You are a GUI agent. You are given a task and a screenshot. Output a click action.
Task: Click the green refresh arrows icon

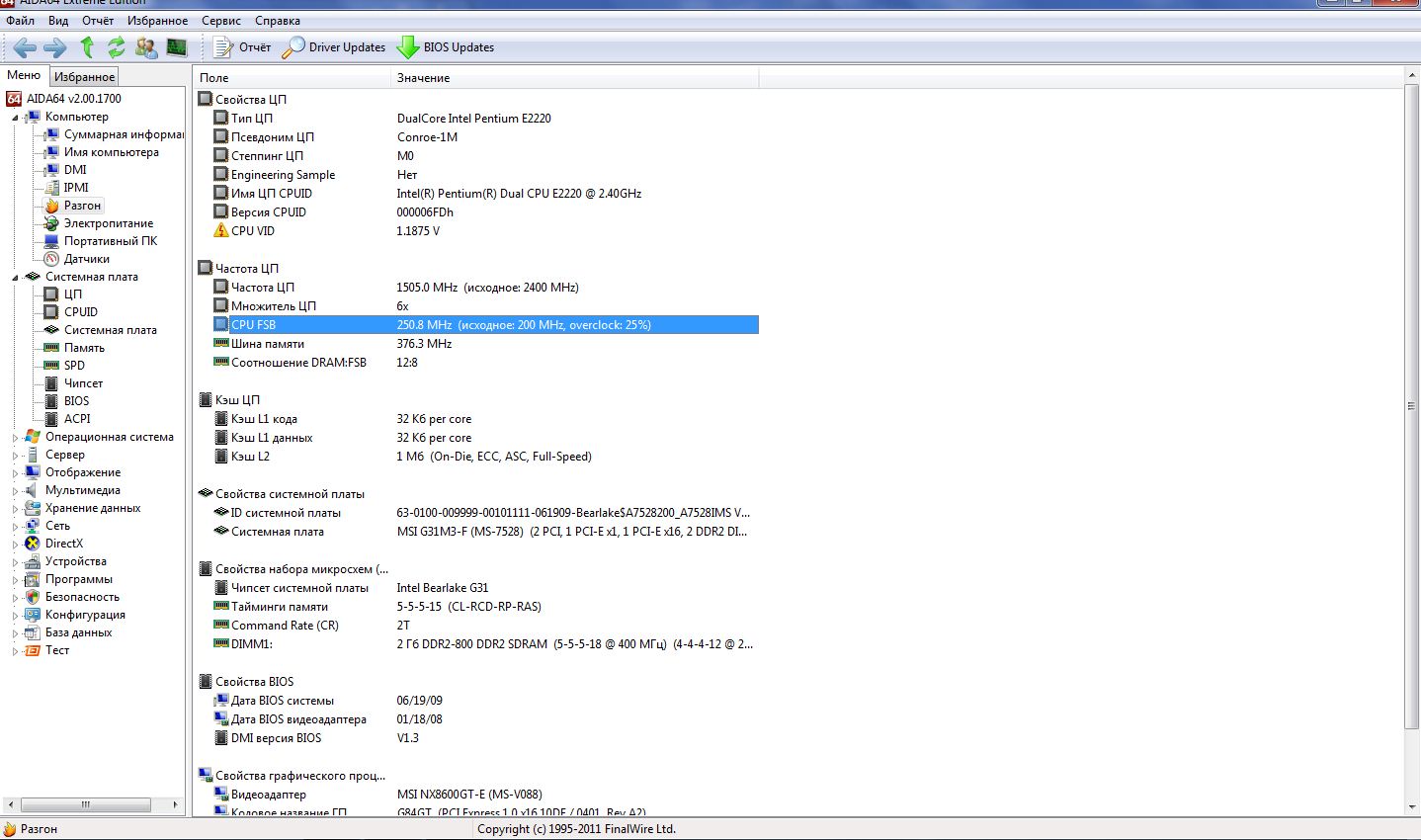[117, 47]
